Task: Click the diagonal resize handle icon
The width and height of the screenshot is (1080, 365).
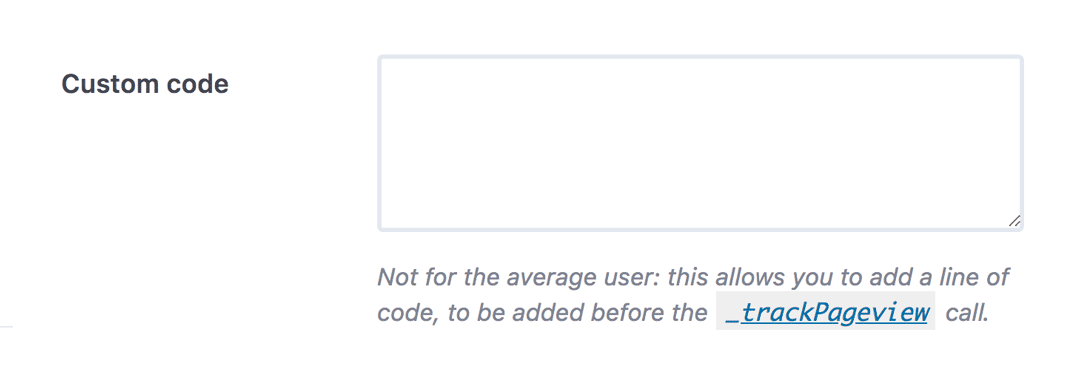Action: tap(1014, 221)
